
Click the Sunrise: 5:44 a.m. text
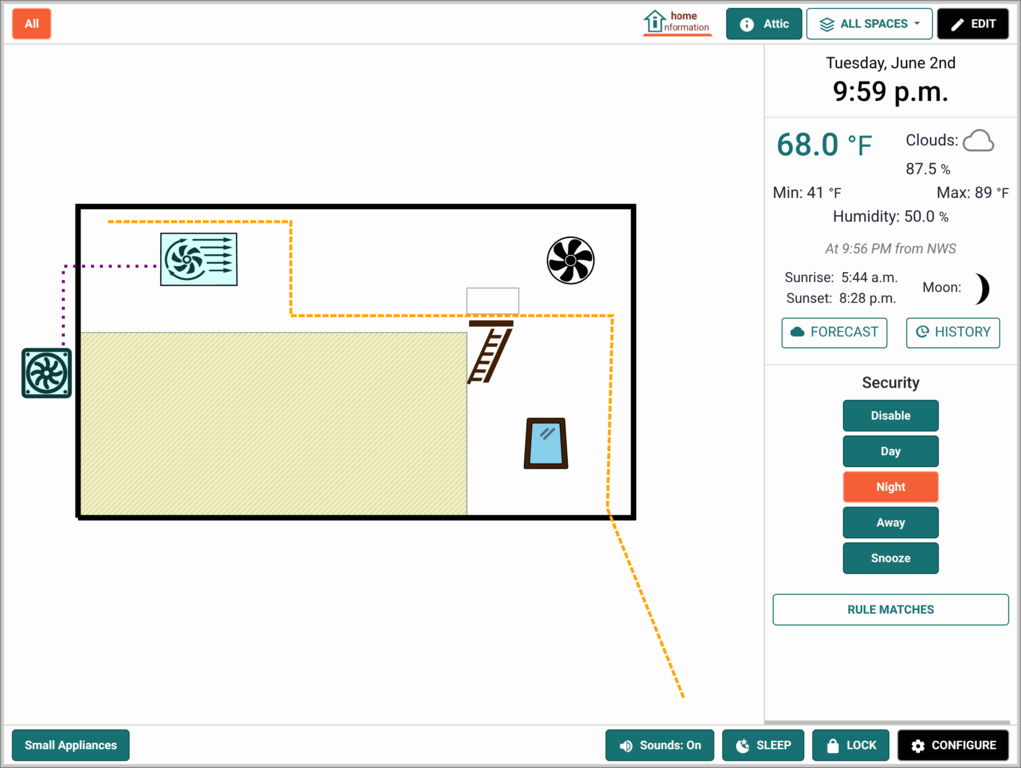pyautogui.click(x=841, y=277)
